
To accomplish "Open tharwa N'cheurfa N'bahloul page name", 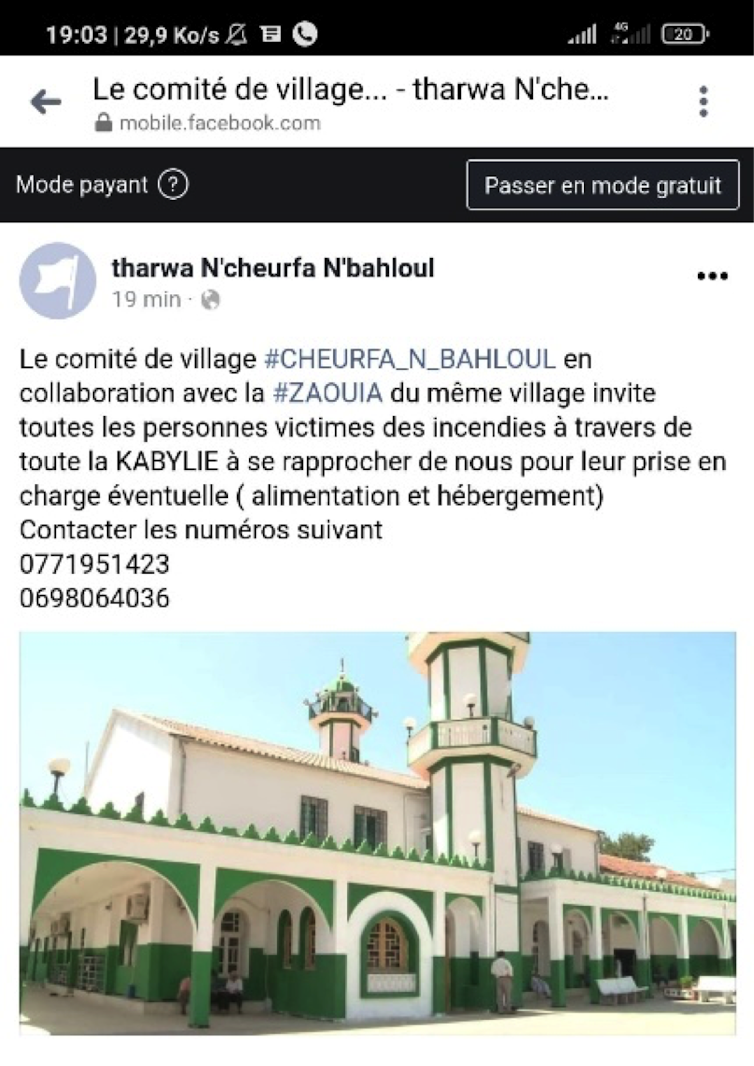I will coord(273,268).
